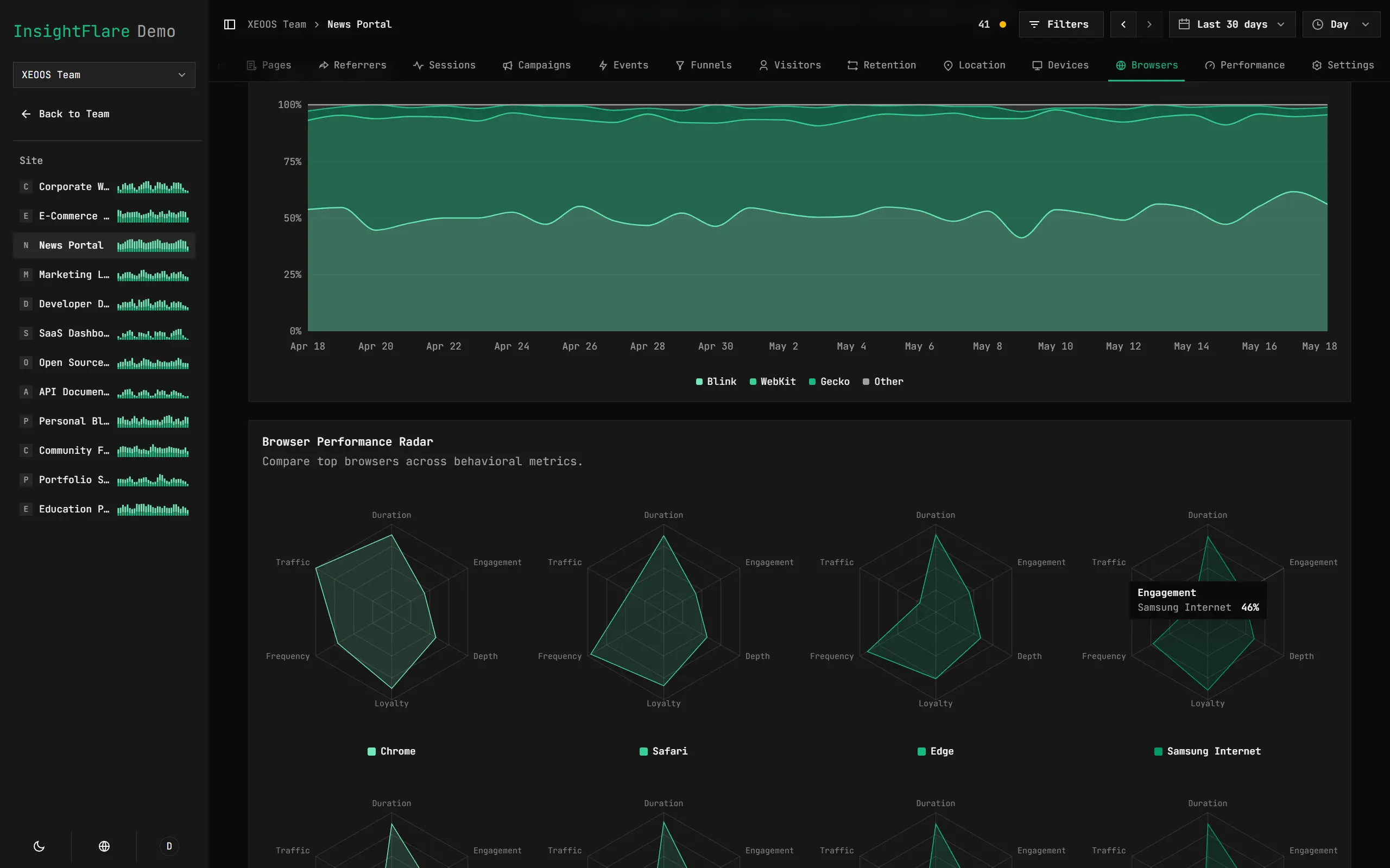Image resolution: width=1390 pixels, height=868 pixels.
Task: Click the calendar icon in date range
Action: pyautogui.click(x=1184, y=24)
